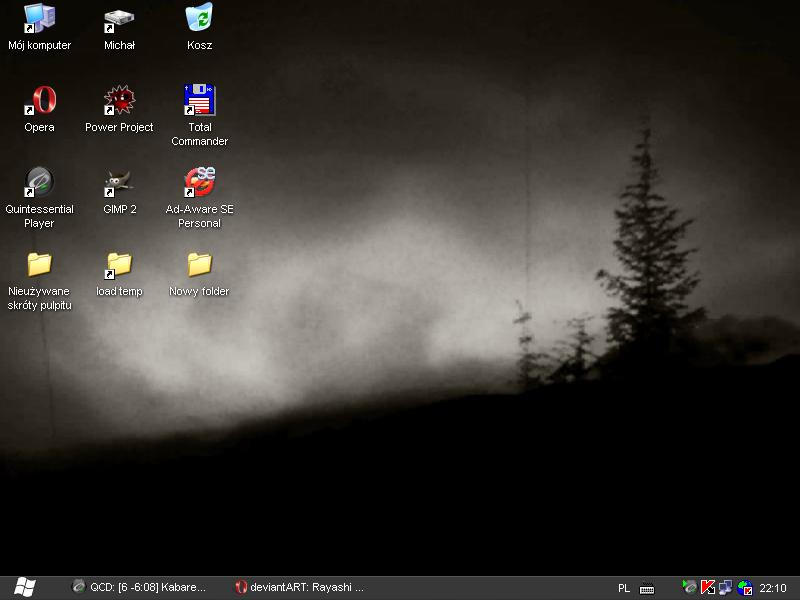800x600 pixels.
Task: Open the Windows Start button
Action: click(x=24, y=587)
